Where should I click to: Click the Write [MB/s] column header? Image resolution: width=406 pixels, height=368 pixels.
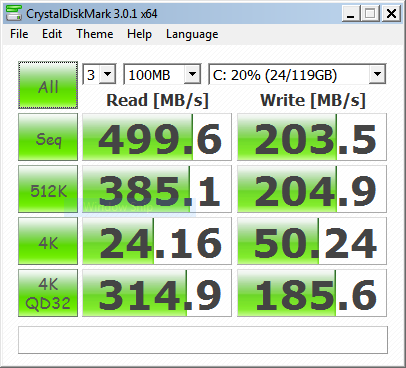click(313, 100)
